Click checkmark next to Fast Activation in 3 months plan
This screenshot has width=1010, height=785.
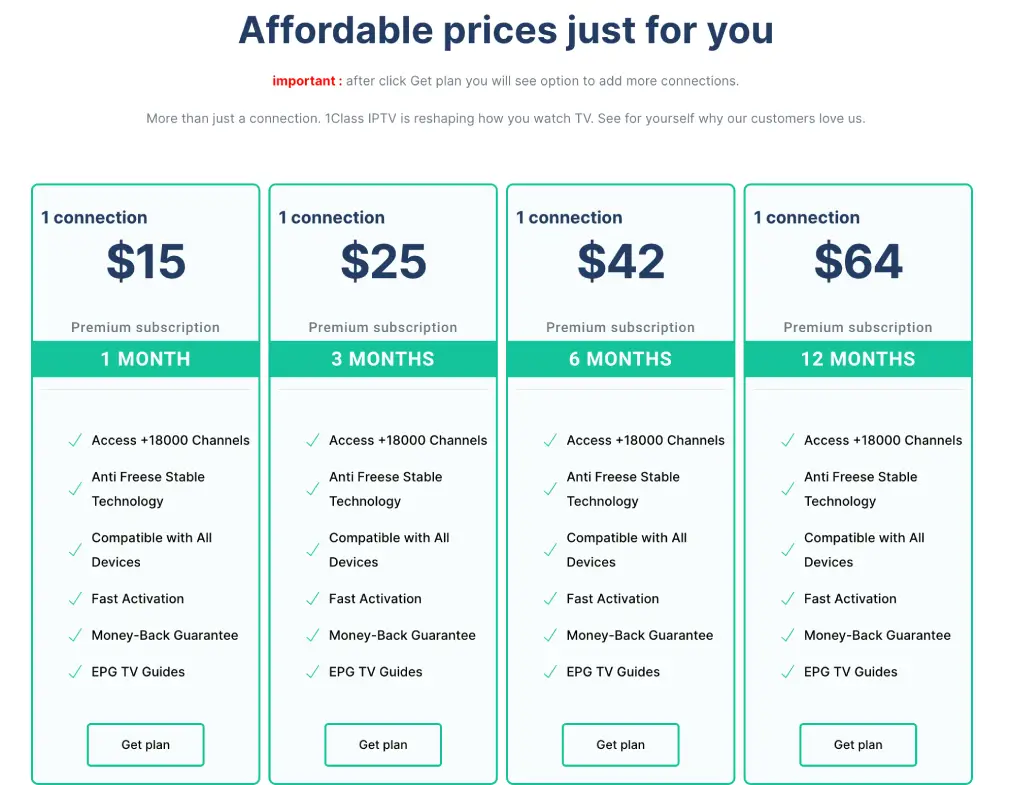pos(313,599)
